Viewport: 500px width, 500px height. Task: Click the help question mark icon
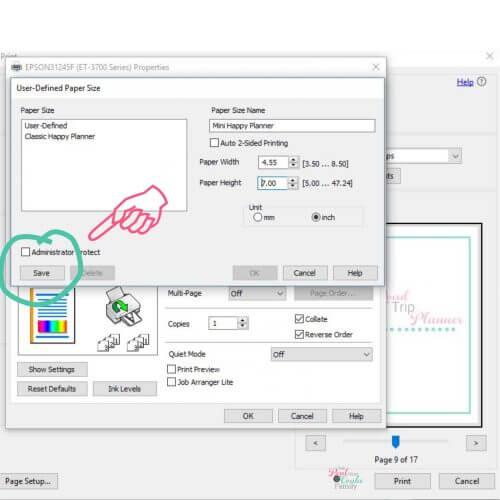tap(481, 82)
